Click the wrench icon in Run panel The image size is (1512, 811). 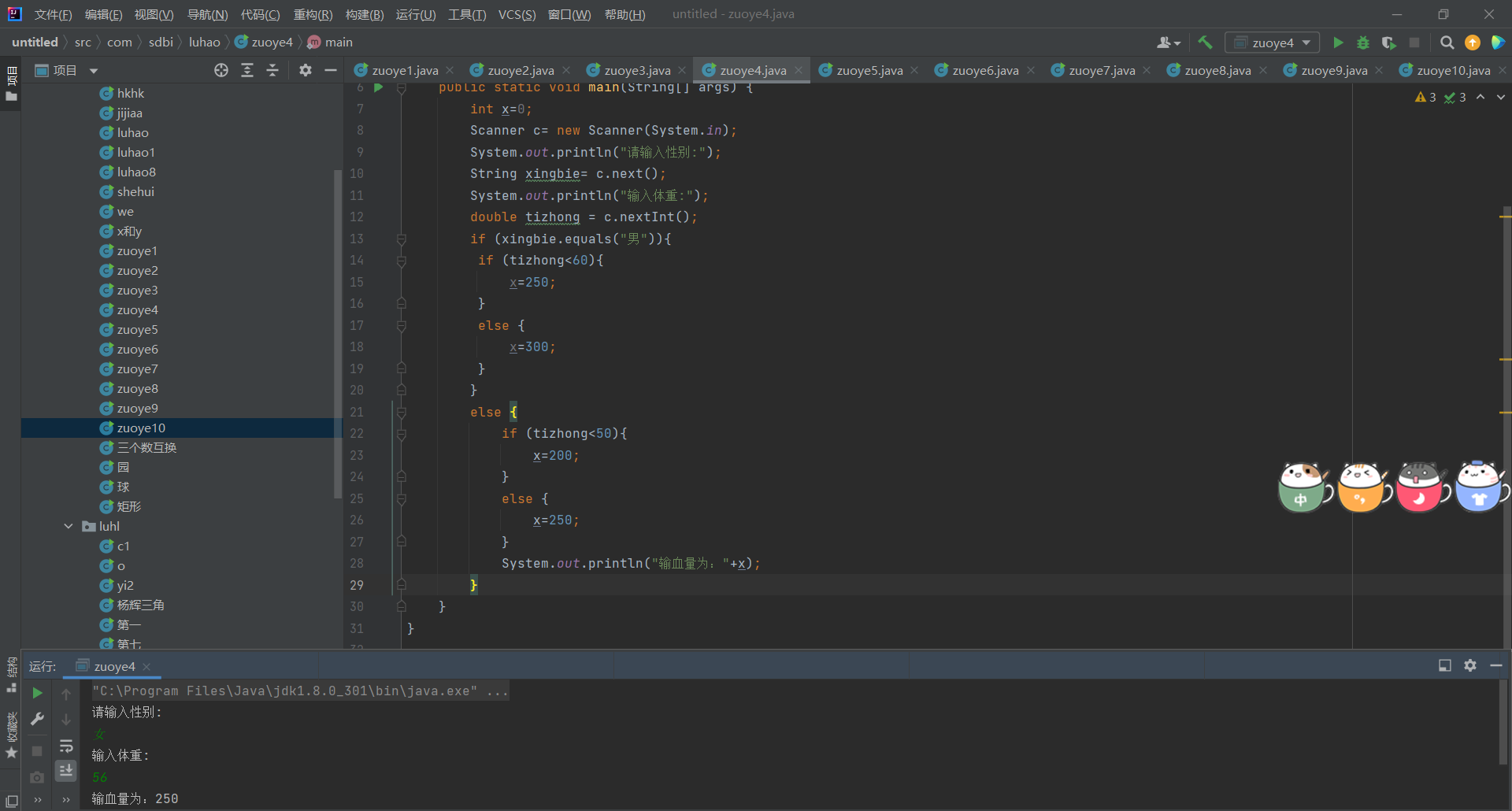37,719
